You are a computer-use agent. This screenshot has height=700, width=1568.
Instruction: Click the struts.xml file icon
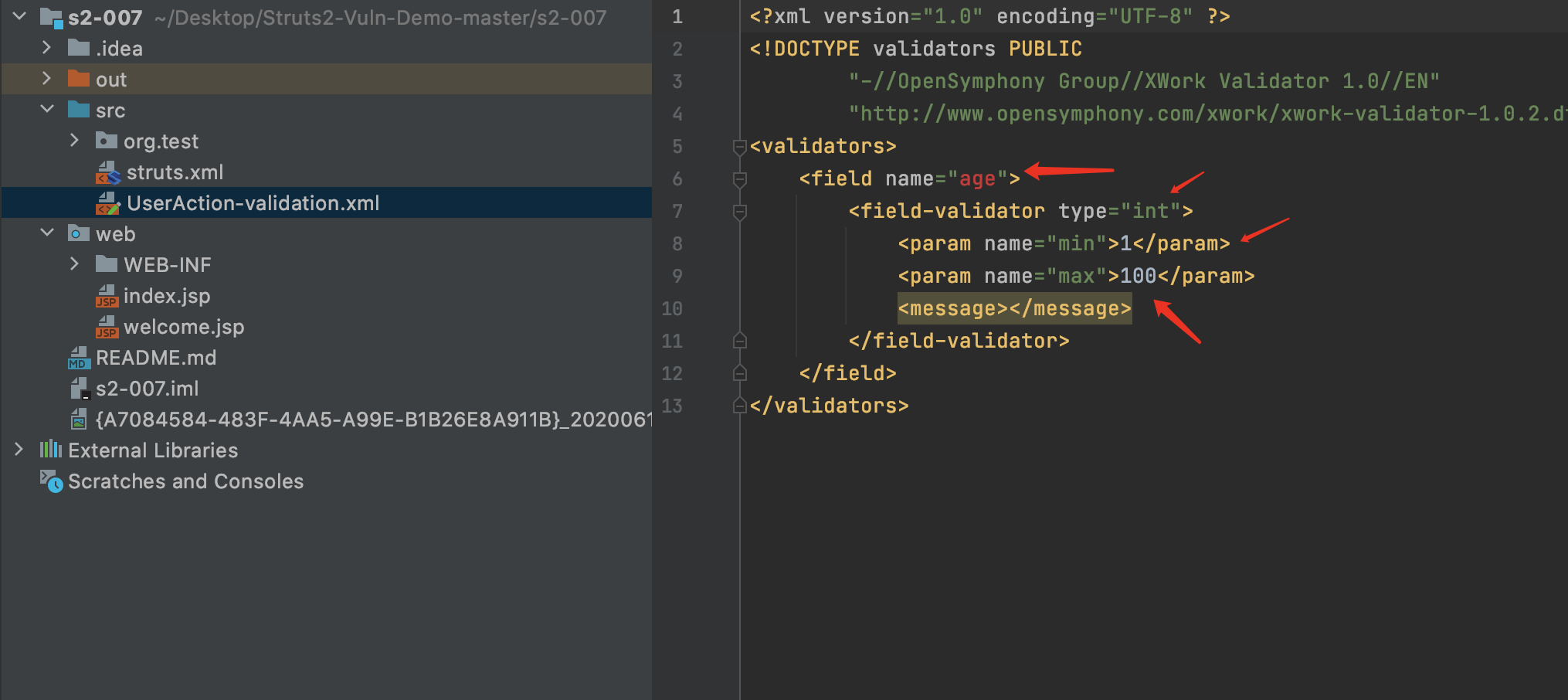[x=108, y=172]
